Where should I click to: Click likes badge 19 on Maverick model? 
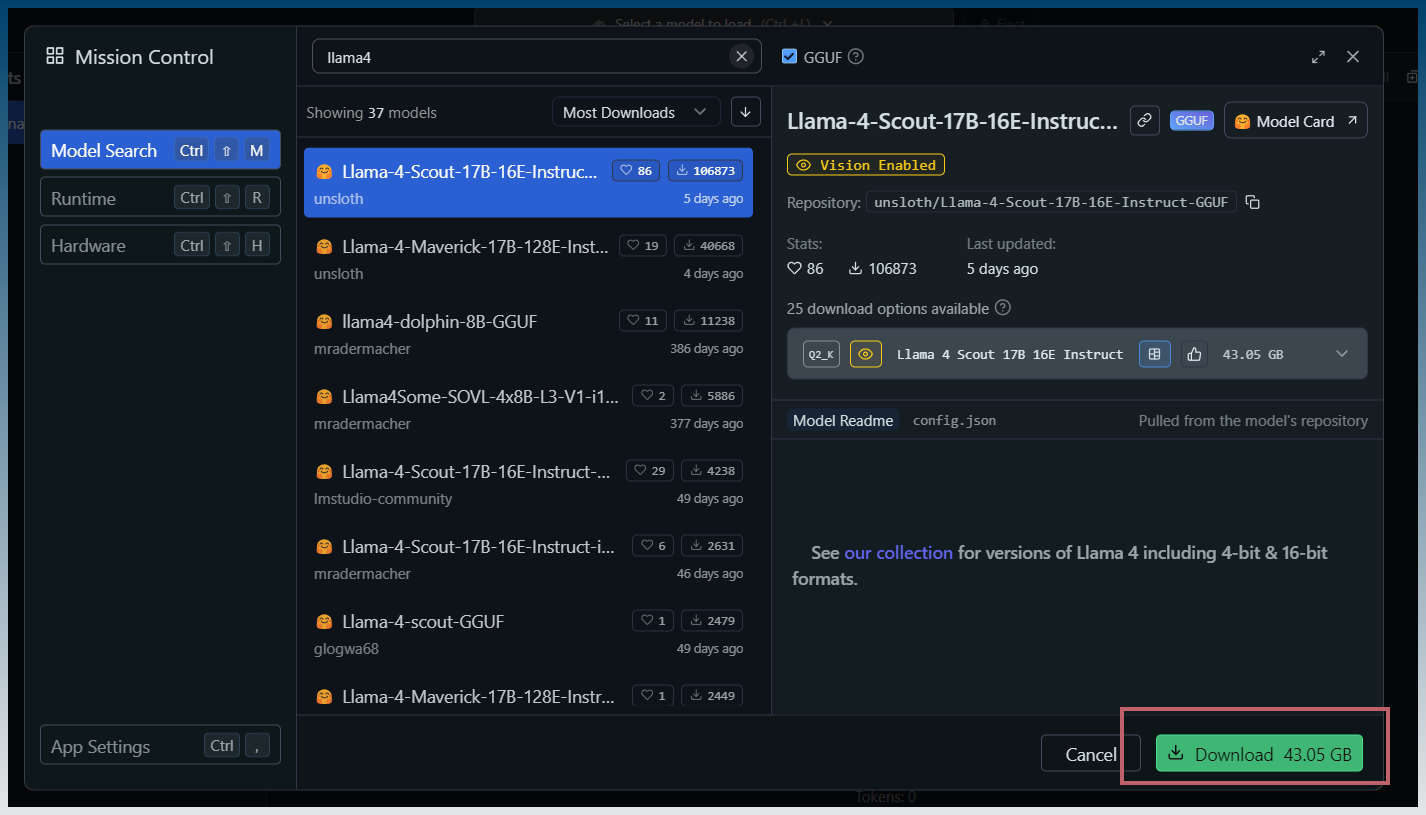coord(643,246)
